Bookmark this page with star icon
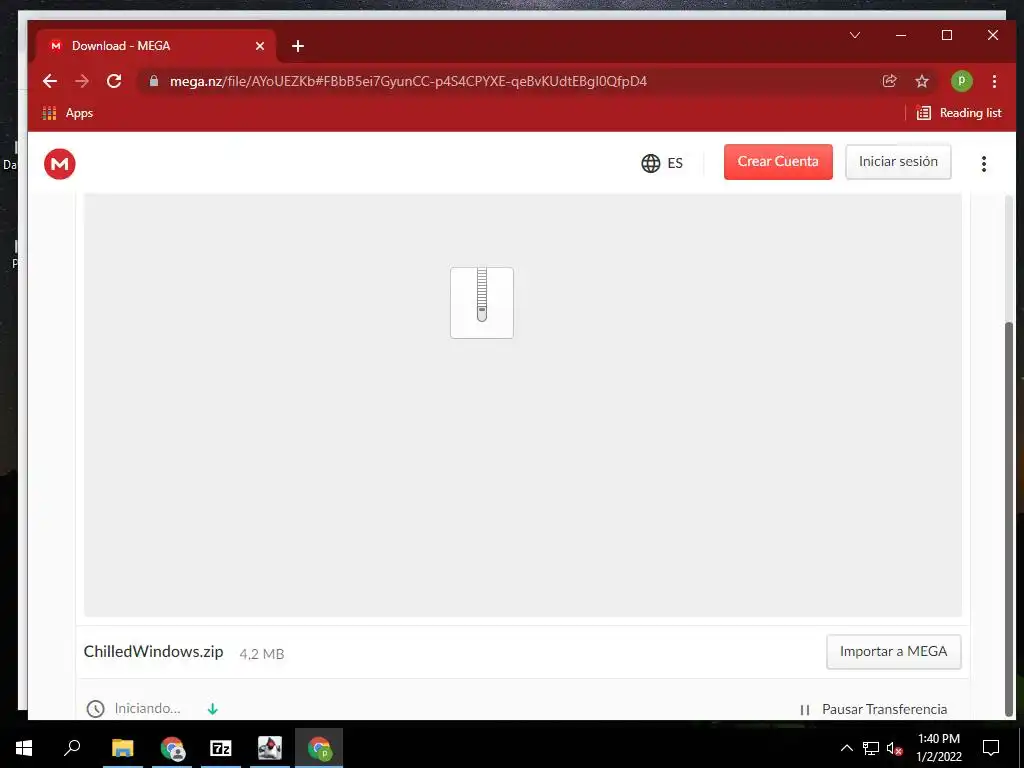This screenshot has height=768, width=1024. [x=921, y=81]
